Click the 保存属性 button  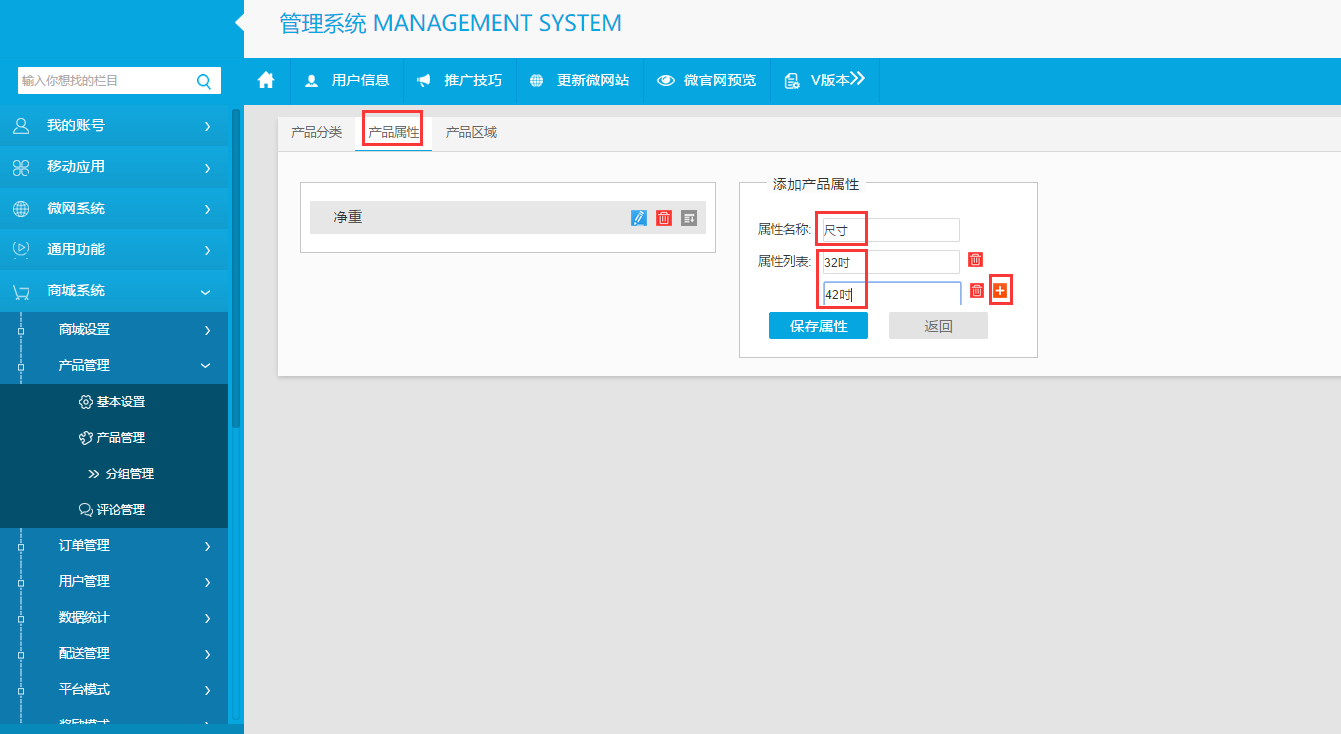(x=818, y=326)
